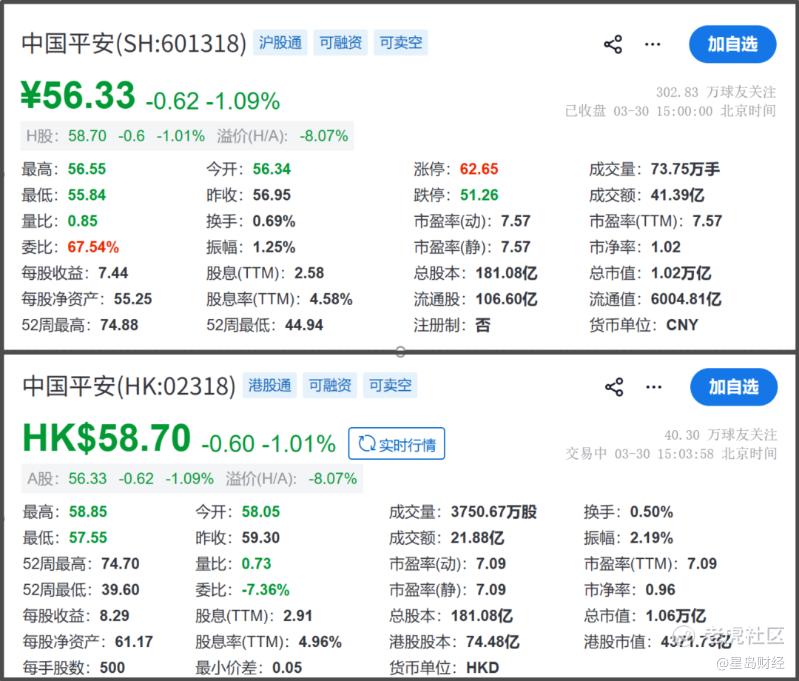This screenshot has height=681, width=799.
Task: Click the A股 price 56.33 link
Action: point(88,479)
